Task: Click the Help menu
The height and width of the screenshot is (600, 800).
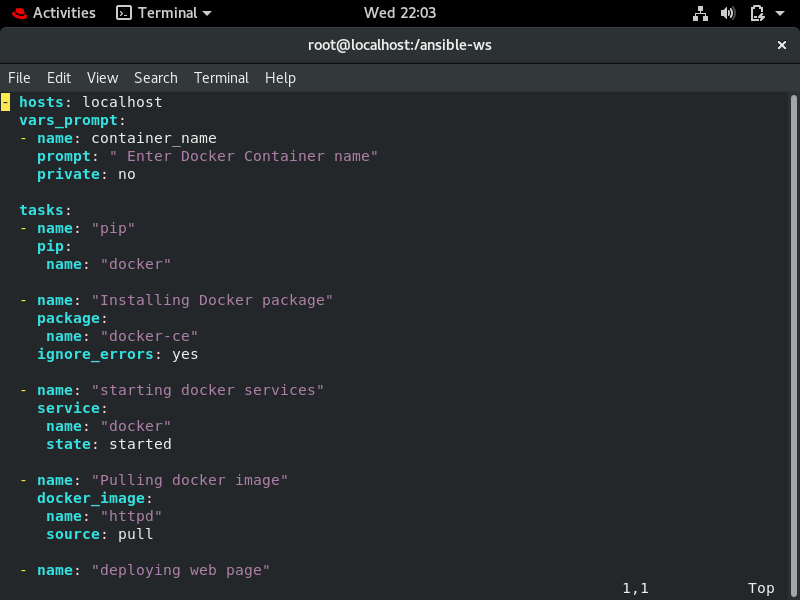Action: click(x=280, y=78)
